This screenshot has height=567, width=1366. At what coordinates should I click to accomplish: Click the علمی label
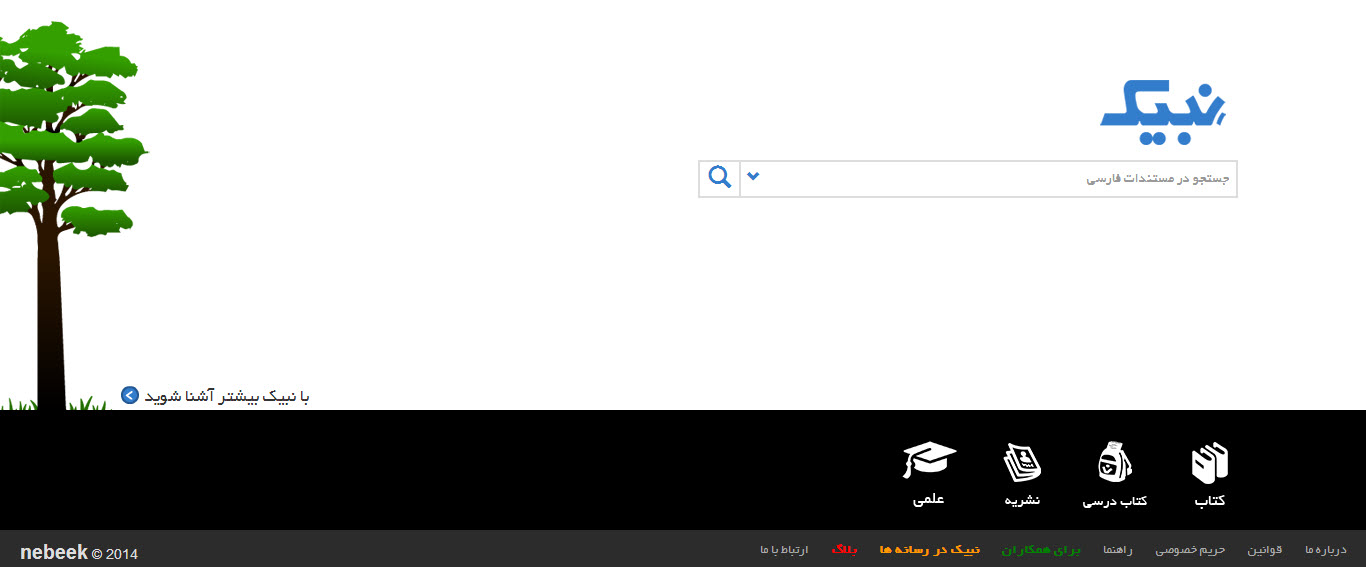[929, 499]
